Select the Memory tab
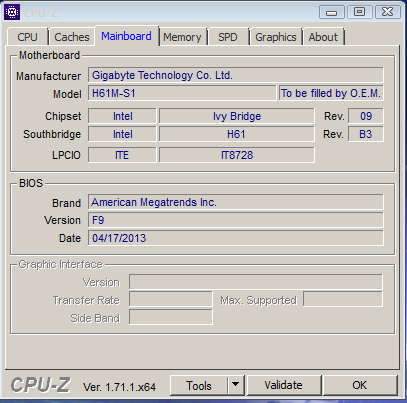The width and height of the screenshot is (407, 403). point(182,37)
